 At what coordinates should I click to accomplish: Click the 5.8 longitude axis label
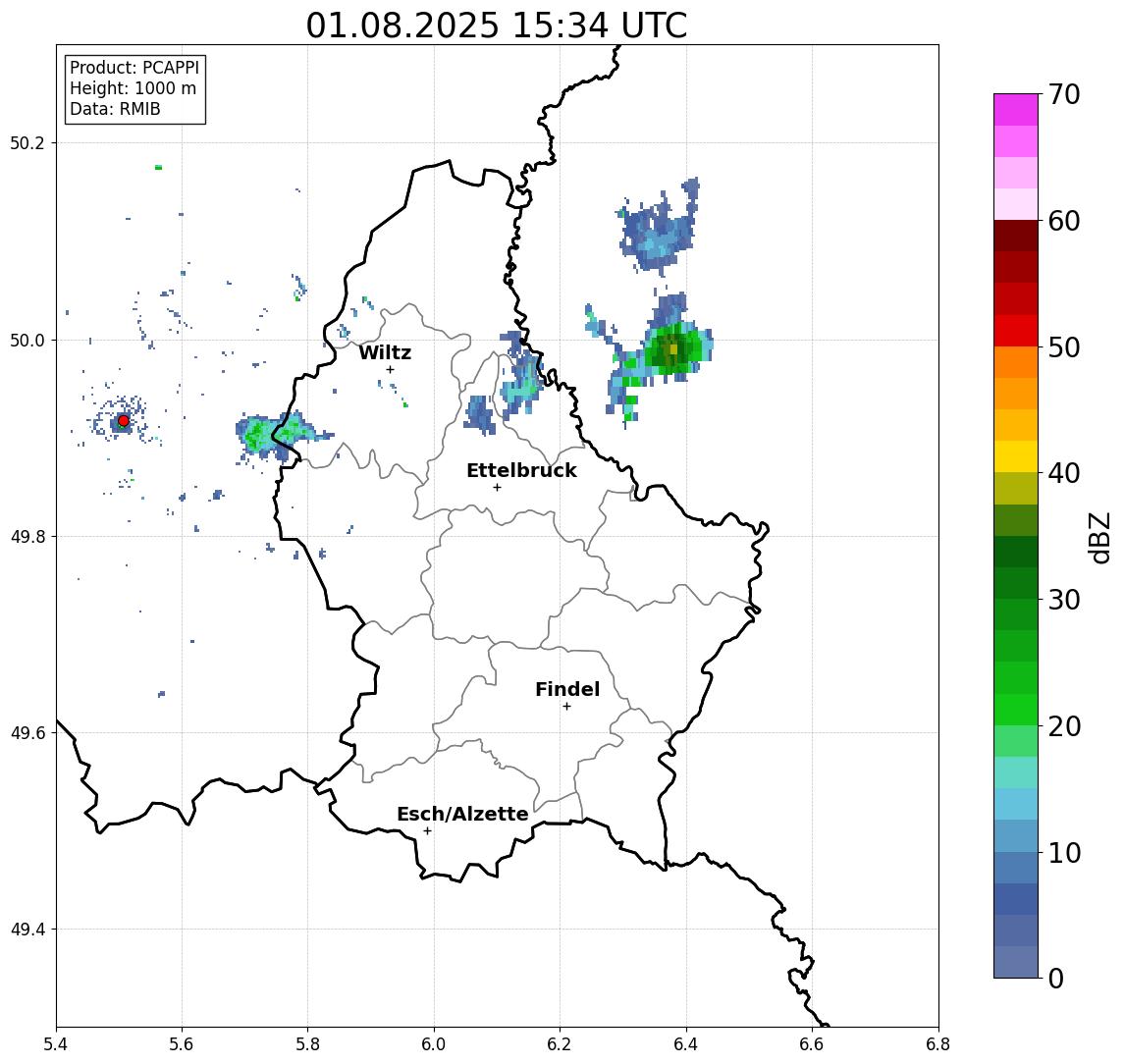pyautogui.click(x=308, y=1044)
